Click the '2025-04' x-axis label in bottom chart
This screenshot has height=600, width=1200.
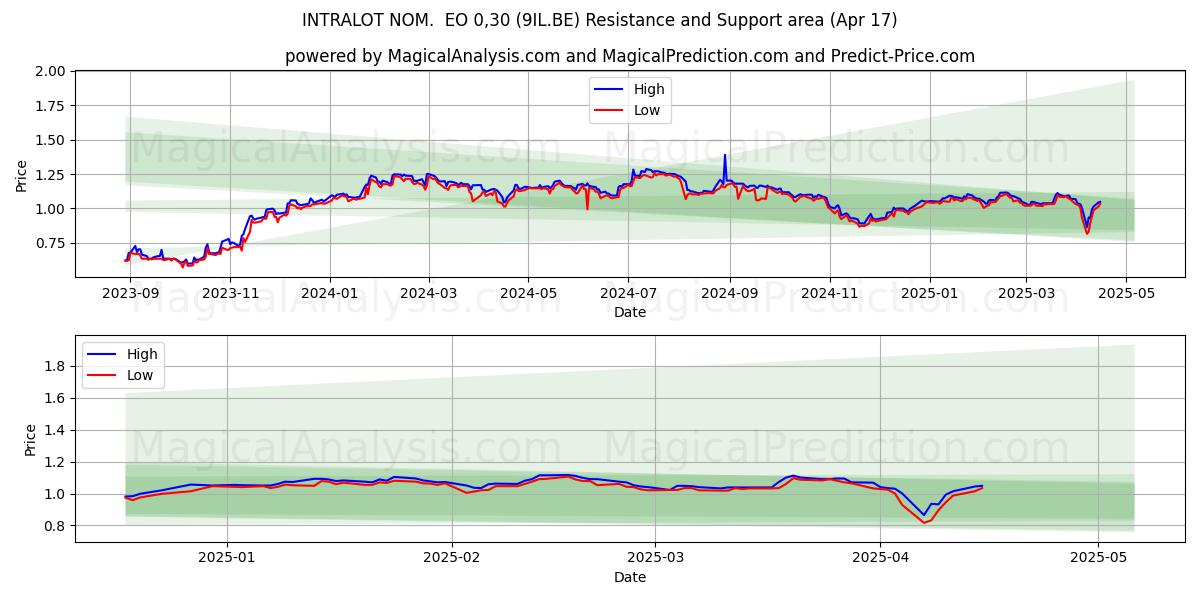click(x=880, y=559)
